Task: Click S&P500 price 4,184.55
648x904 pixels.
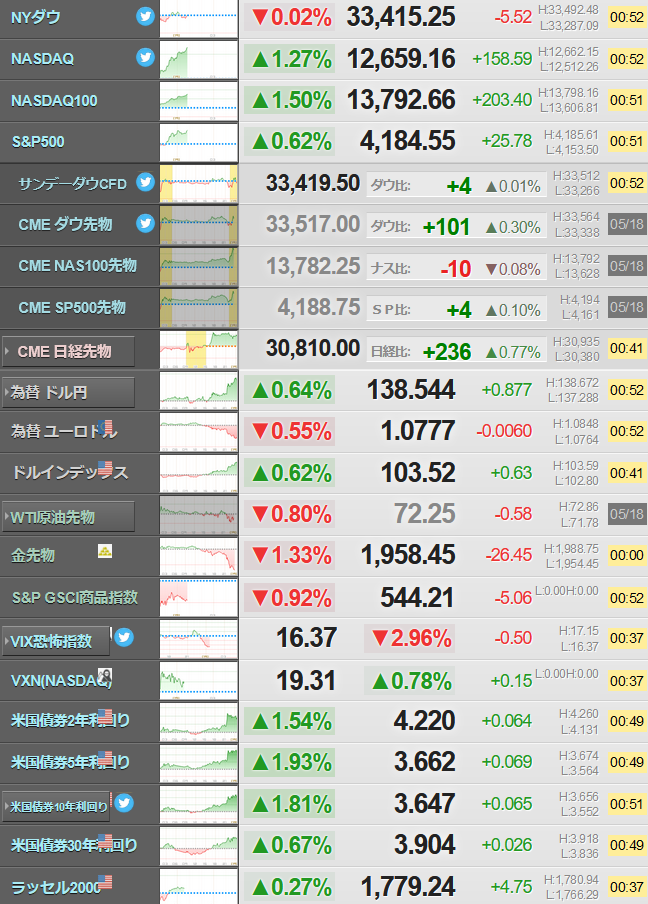Action: coord(408,141)
